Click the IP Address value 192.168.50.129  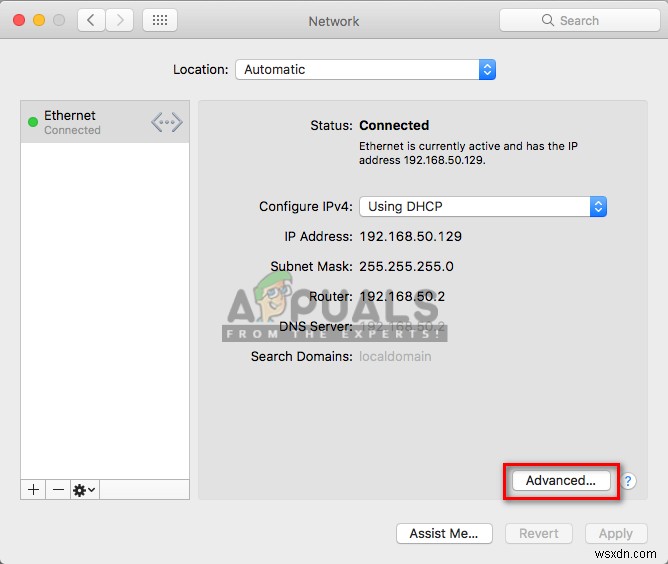click(410, 236)
